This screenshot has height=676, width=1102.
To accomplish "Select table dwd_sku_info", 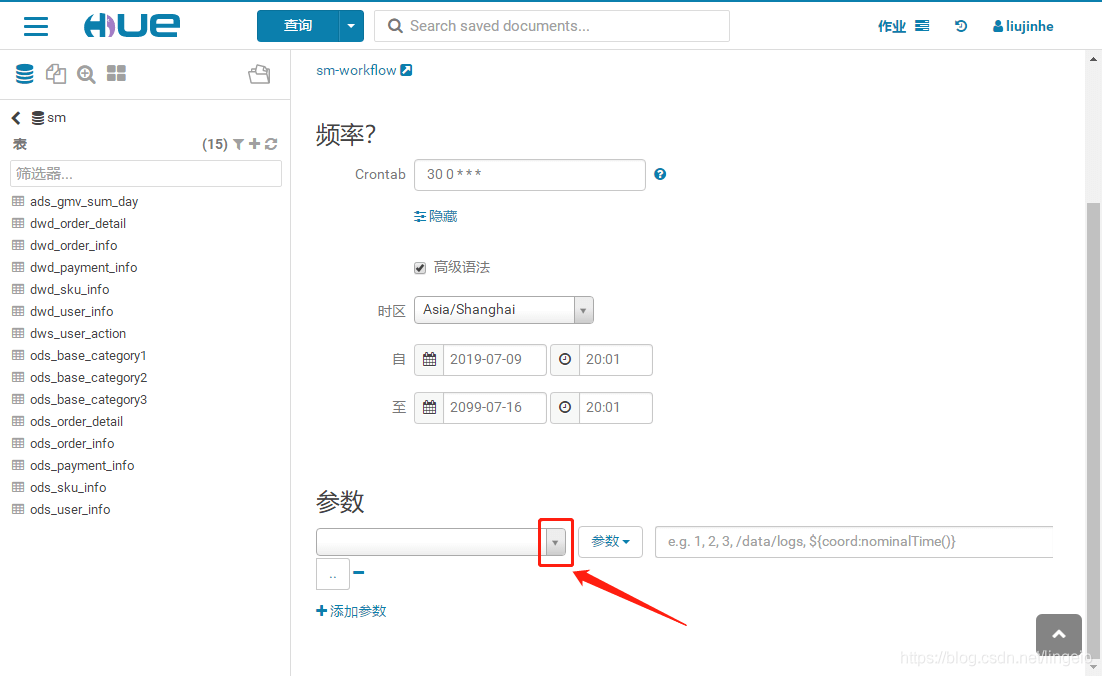I will [x=70, y=290].
